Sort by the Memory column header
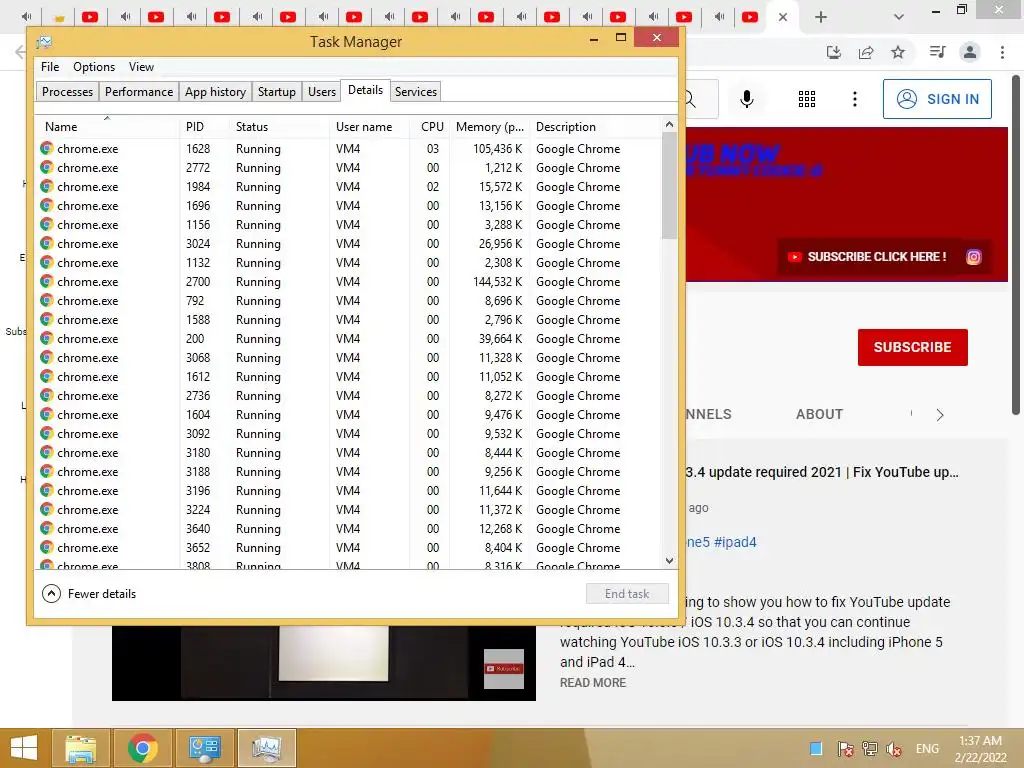 pos(490,127)
